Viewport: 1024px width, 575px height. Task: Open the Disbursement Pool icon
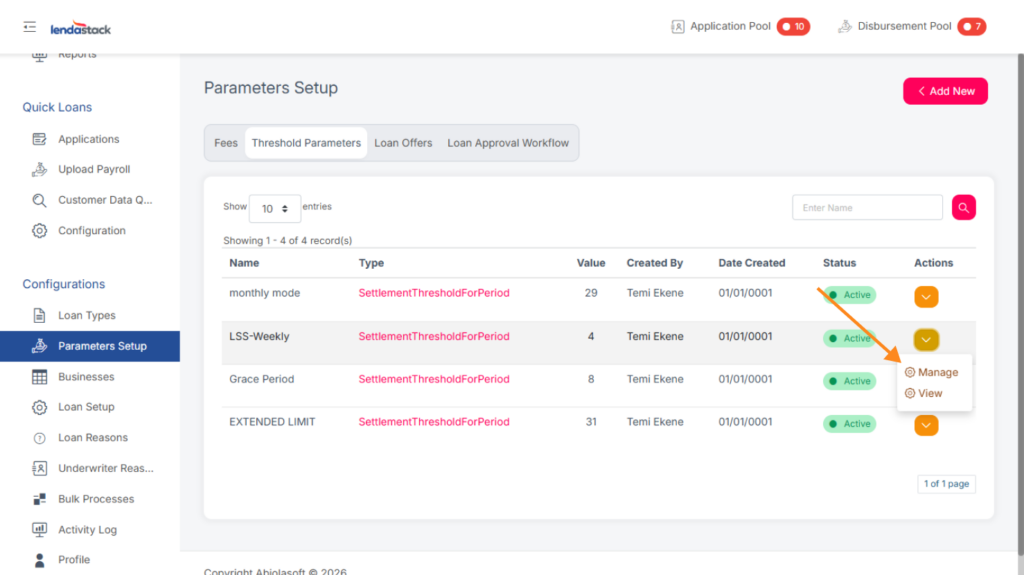(x=845, y=27)
